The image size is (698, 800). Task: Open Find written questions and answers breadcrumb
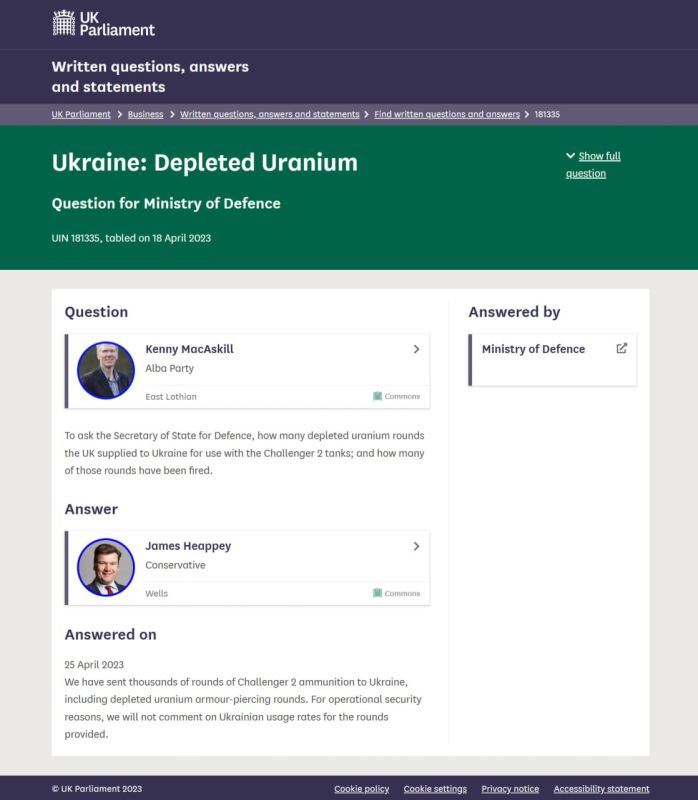coord(447,114)
